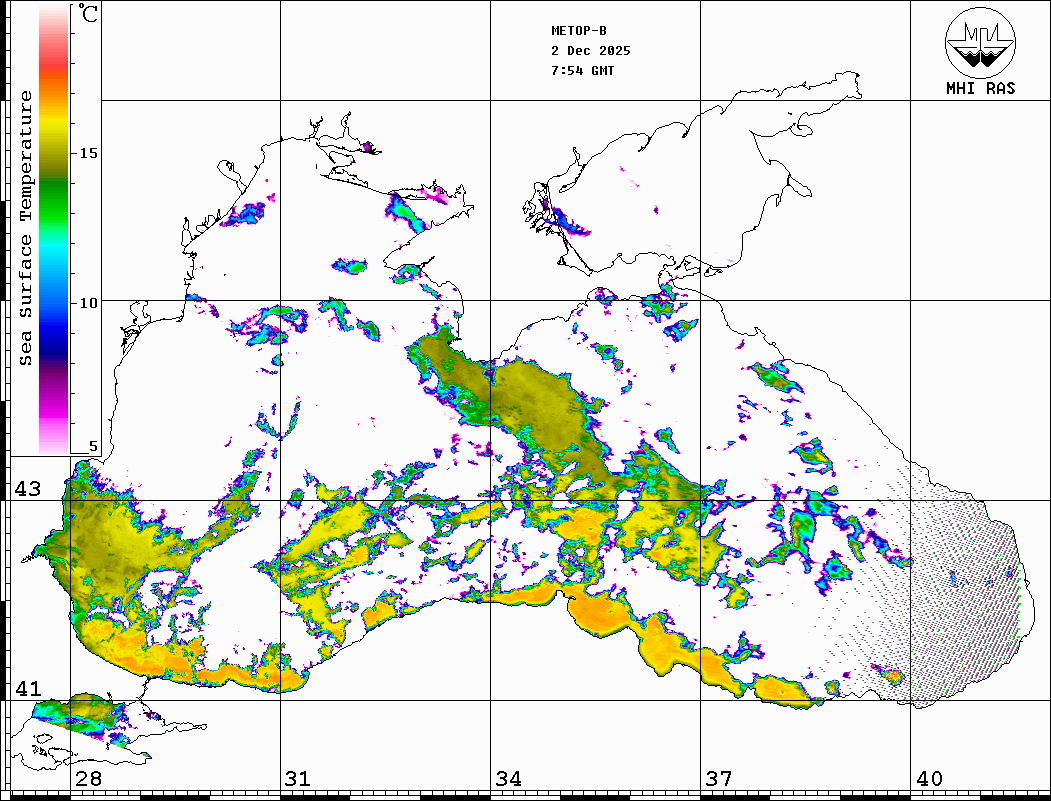Pick the 5 degree mark on the color scale
This screenshot has width=1051, height=801.
(x=93, y=446)
